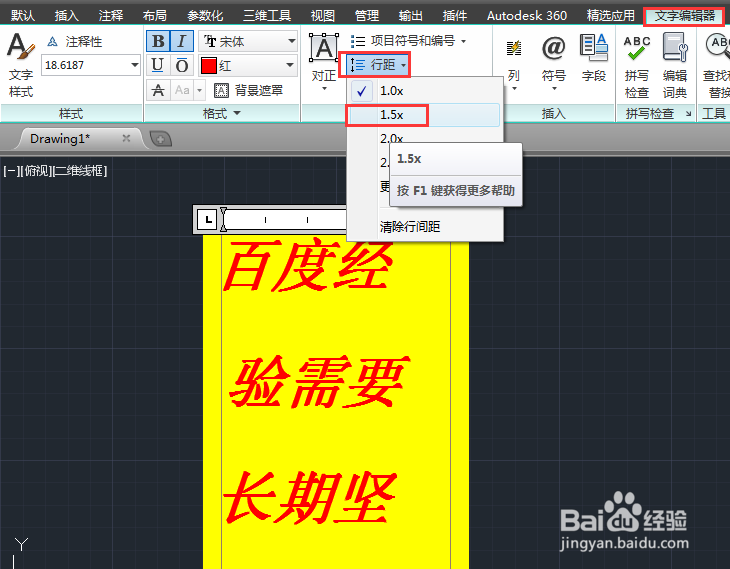The height and width of the screenshot is (569, 730).
Task: Open the text height dropdown arrow
Action: click(x=135, y=65)
